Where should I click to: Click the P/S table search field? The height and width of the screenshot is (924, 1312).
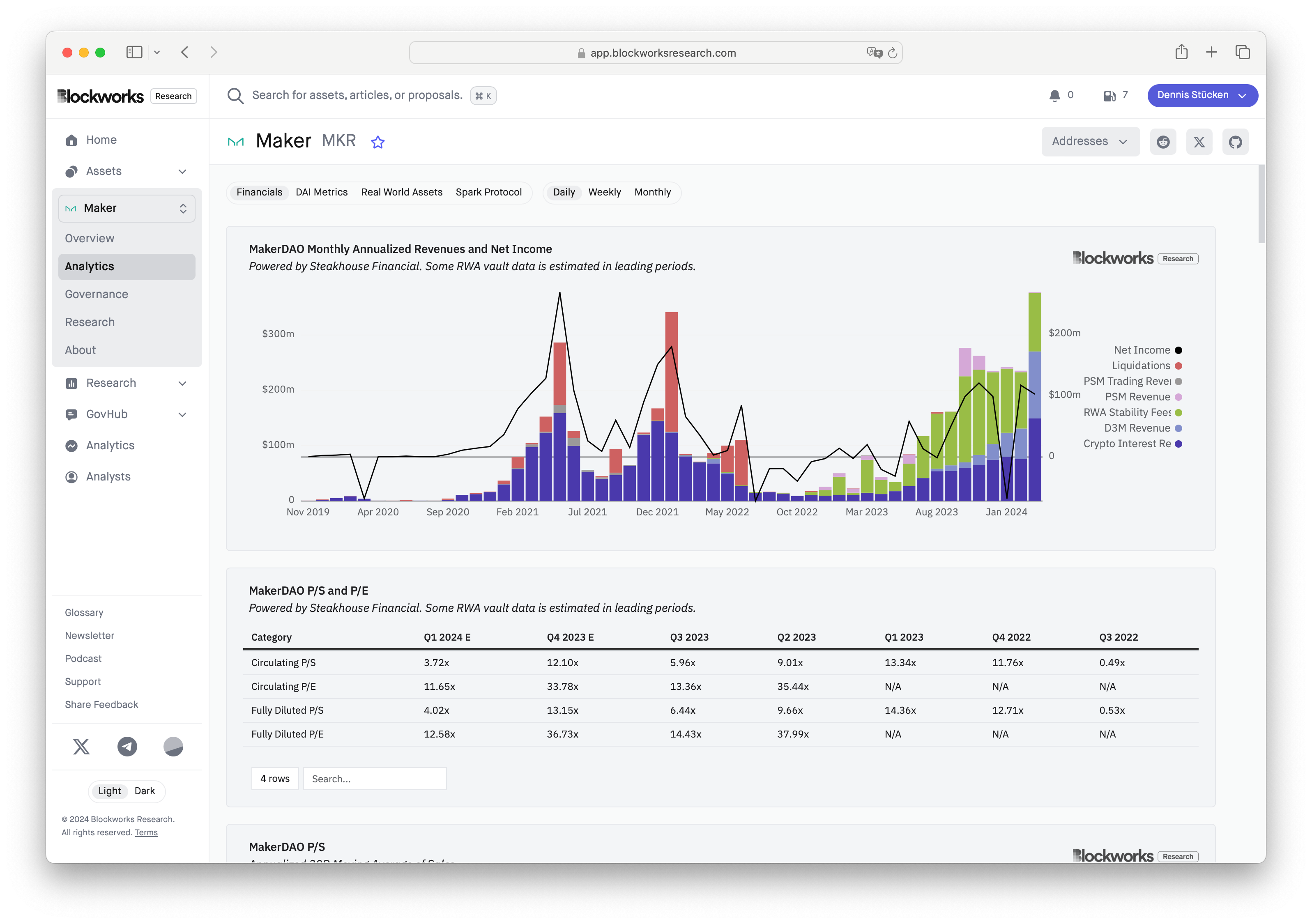374,779
